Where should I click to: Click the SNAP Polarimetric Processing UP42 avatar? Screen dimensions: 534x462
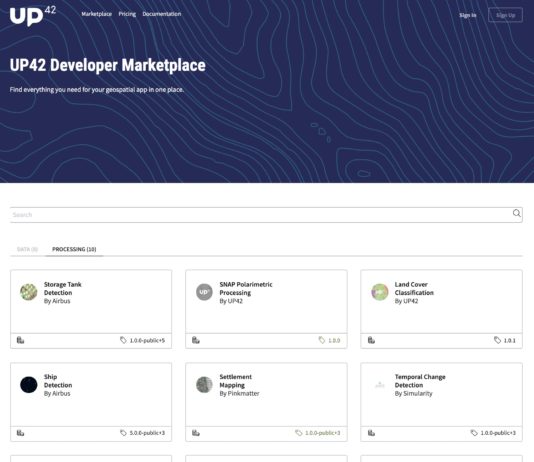204,292
